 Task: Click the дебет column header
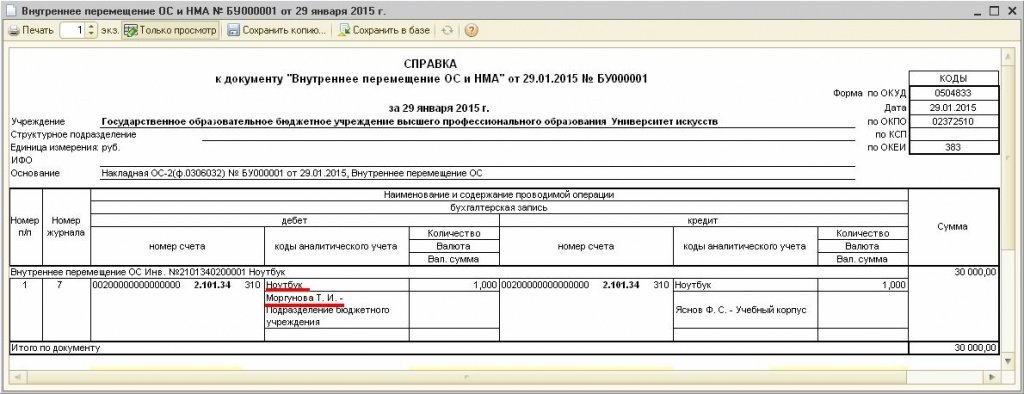click(x=295, y=221)
